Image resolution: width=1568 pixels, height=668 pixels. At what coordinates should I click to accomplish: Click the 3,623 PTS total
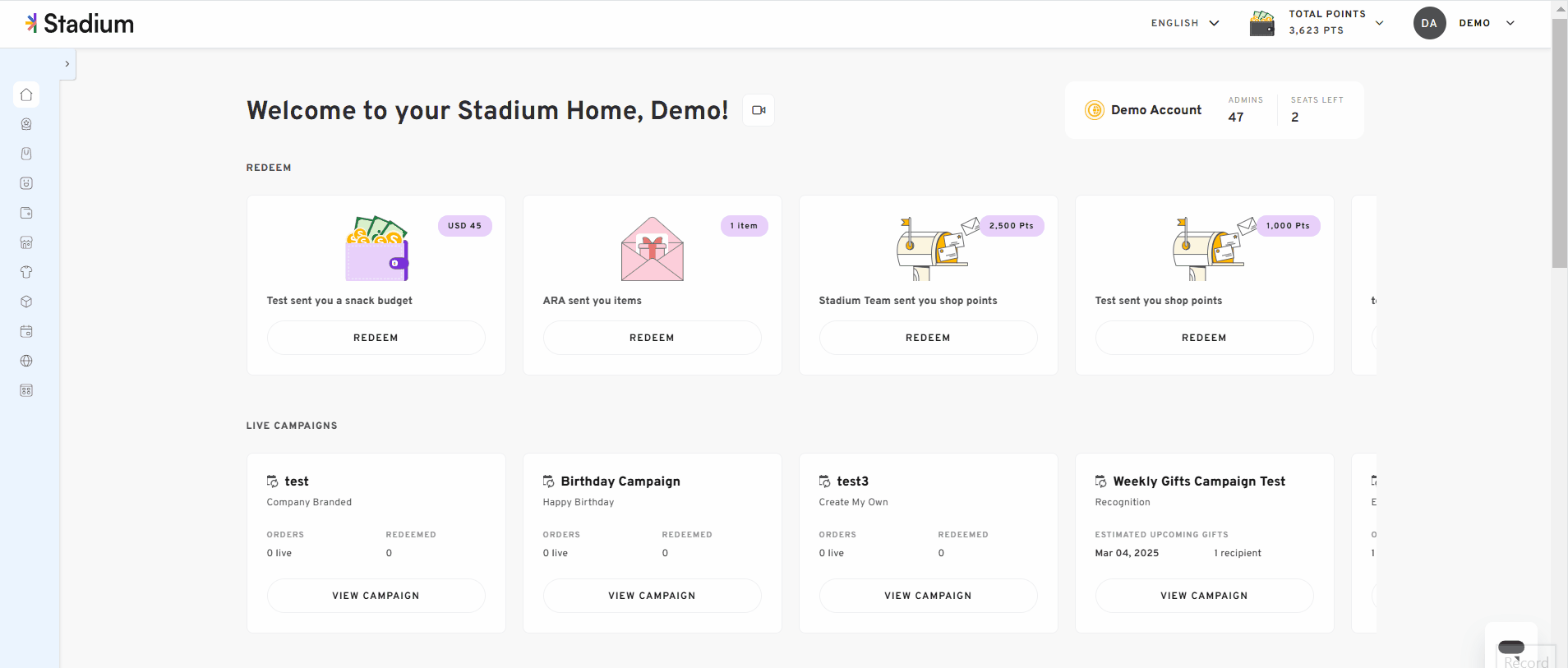click(1317, 30)
